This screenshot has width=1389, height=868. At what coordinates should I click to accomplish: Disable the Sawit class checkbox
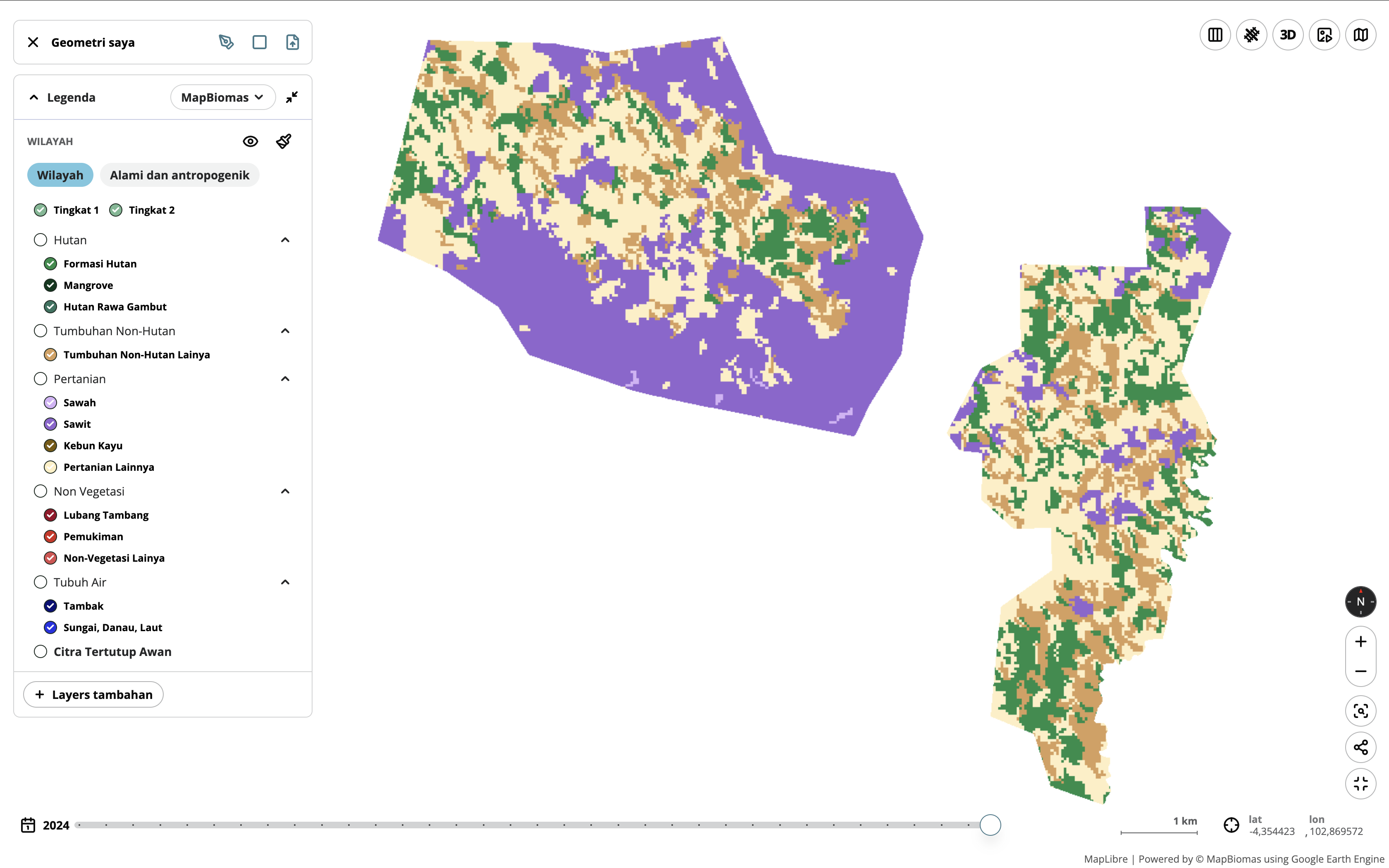(x=50, y=424)
